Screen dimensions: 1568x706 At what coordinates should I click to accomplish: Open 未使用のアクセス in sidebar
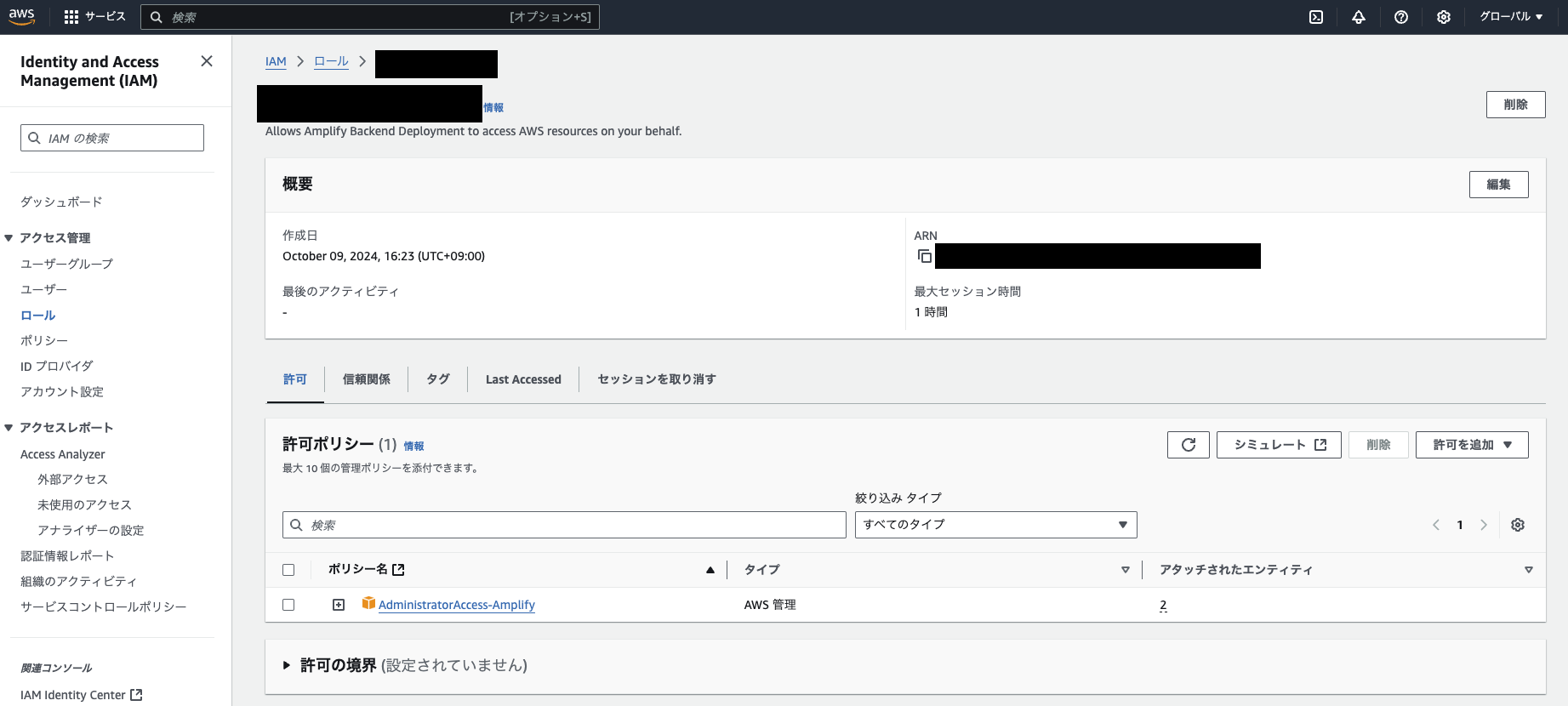84,504
